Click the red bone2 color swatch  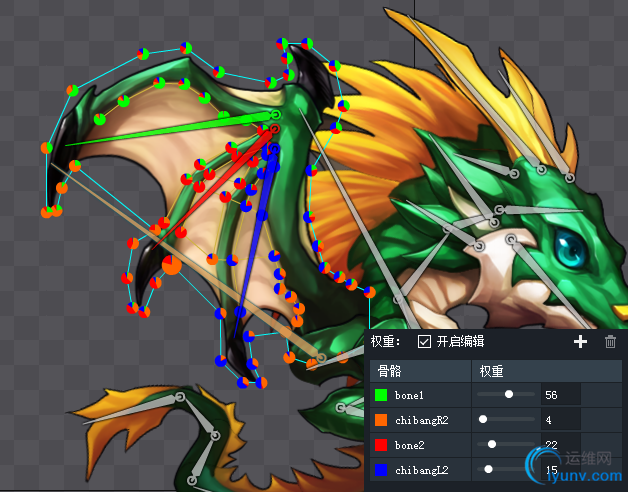(x=381, y=445)
